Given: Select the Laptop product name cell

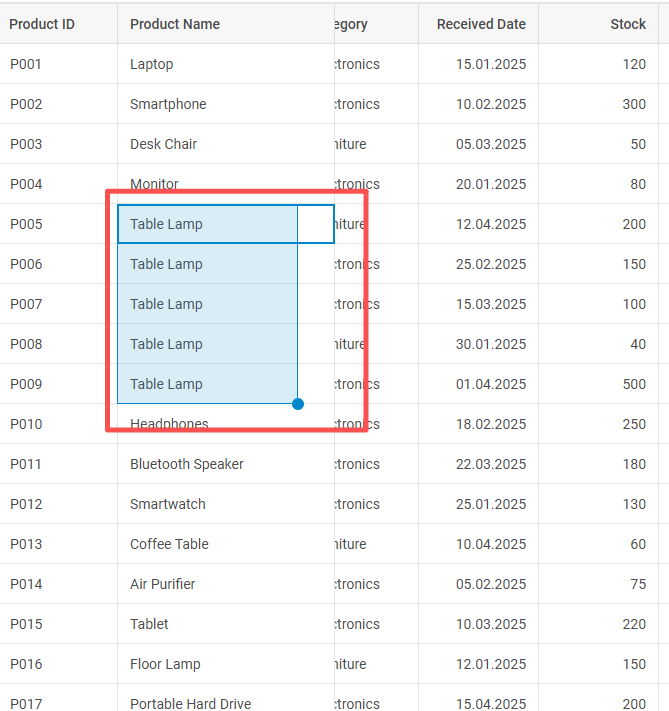Looking at the screenshot, I should pos(152,64).
